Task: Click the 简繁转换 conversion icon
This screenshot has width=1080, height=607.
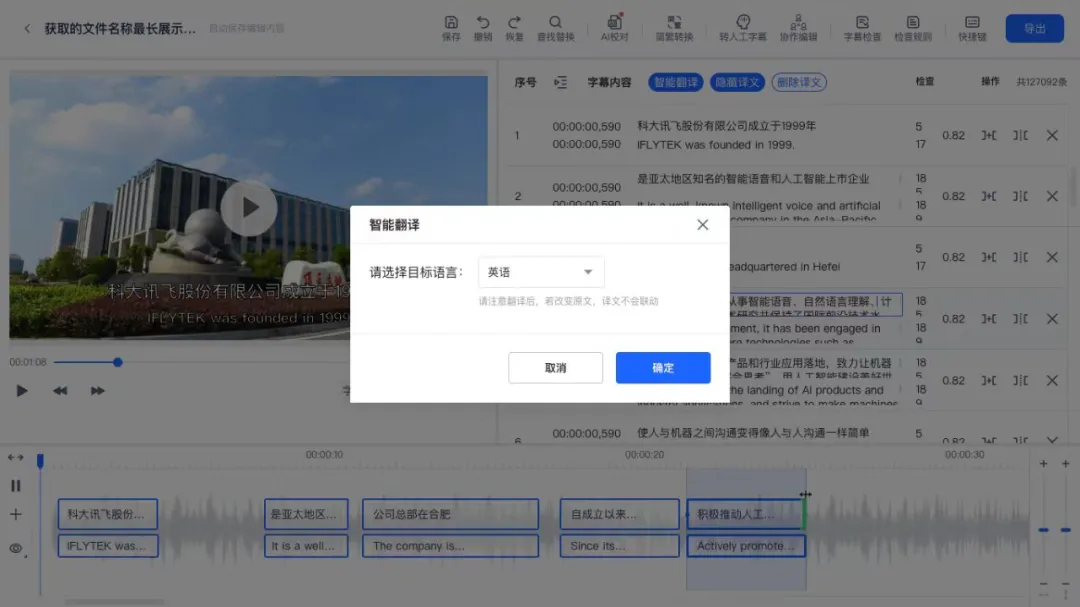Action: coord(674,23)
